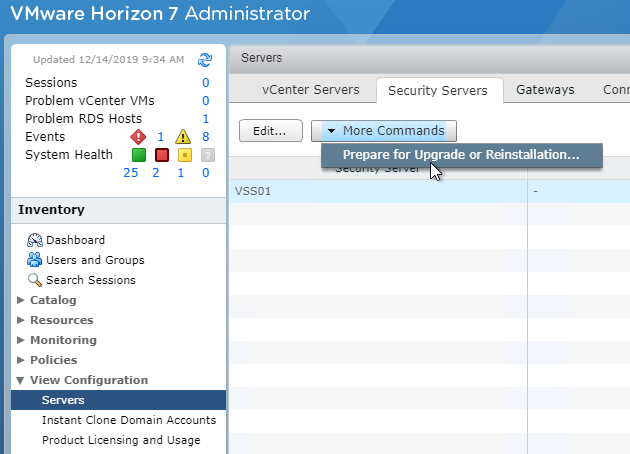630x454 pixels.
Task: Open the unknown health count 0
Action: (206, 173)
